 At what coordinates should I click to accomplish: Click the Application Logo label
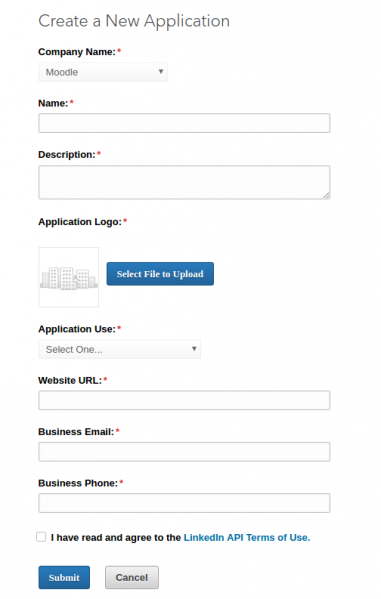coord(80,222)
